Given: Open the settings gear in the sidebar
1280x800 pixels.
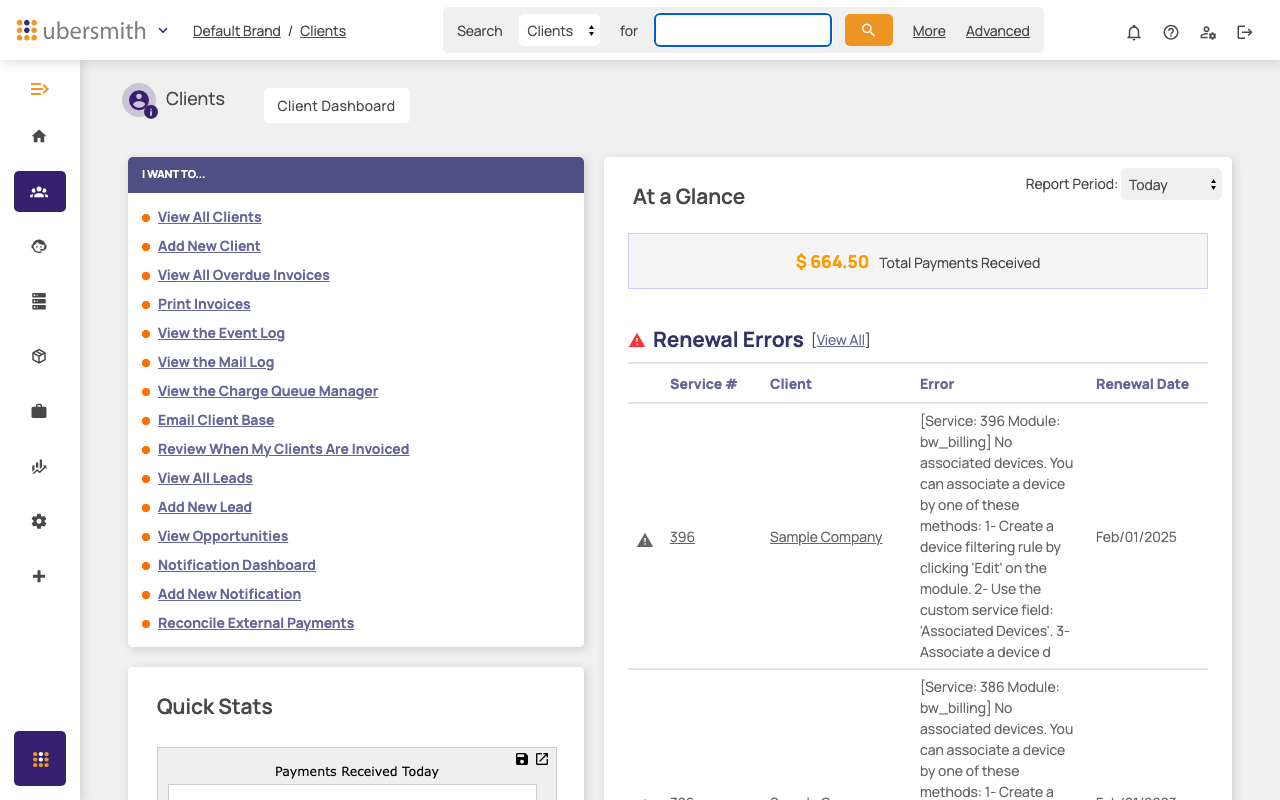Looking at the screenshot, I should coord(39,521).
